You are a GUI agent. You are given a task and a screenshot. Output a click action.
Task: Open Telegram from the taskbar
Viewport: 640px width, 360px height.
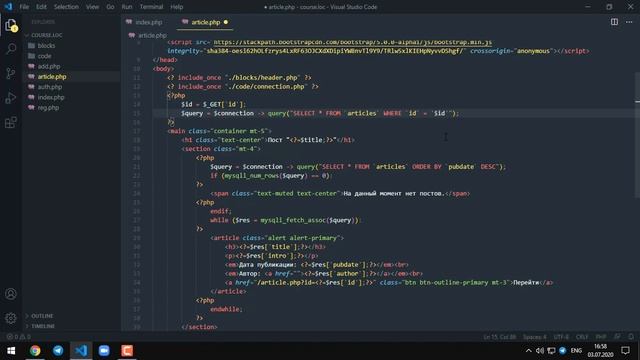[58, 351]
